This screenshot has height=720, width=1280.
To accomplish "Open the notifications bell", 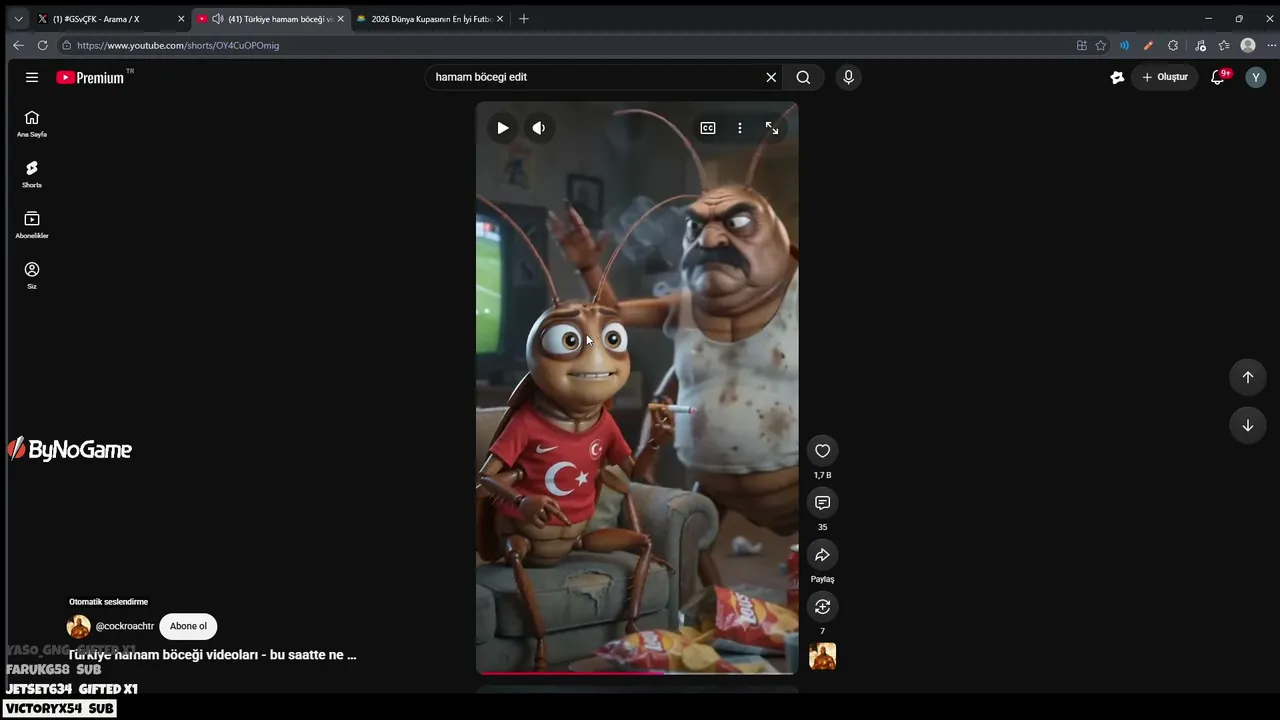I will click(1218, 77).
